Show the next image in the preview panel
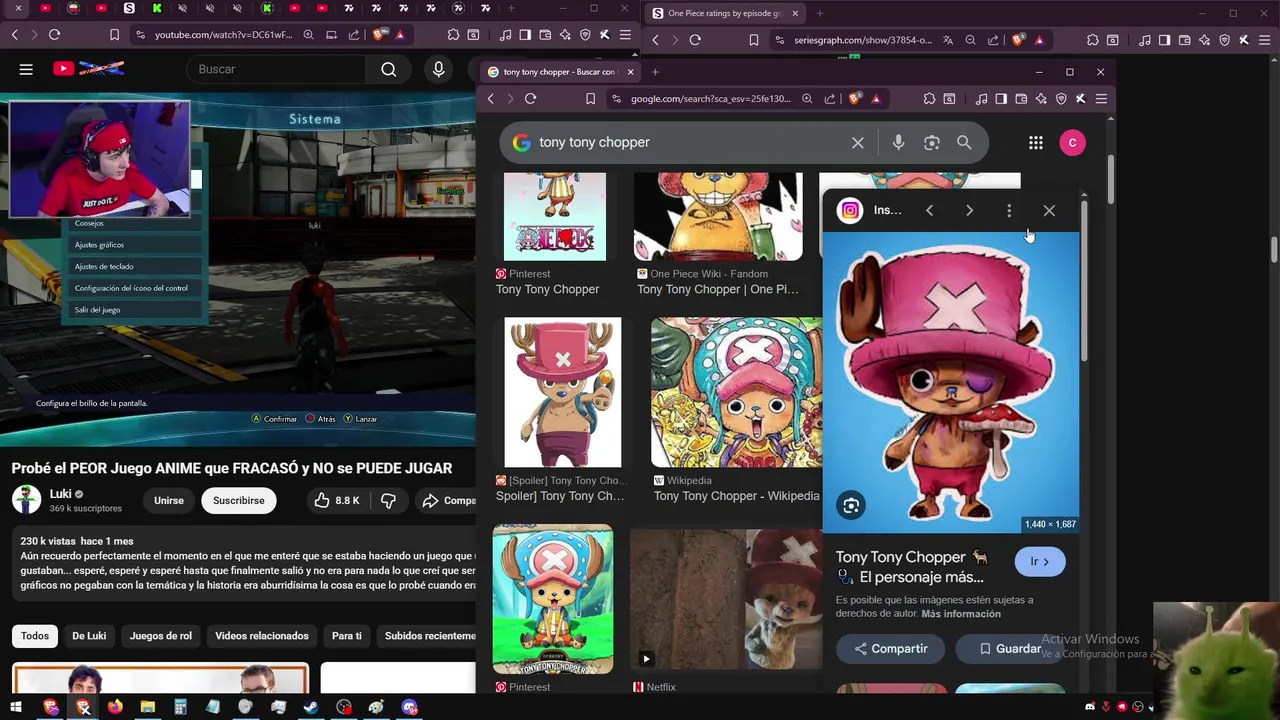 click(x=969, y=211)
